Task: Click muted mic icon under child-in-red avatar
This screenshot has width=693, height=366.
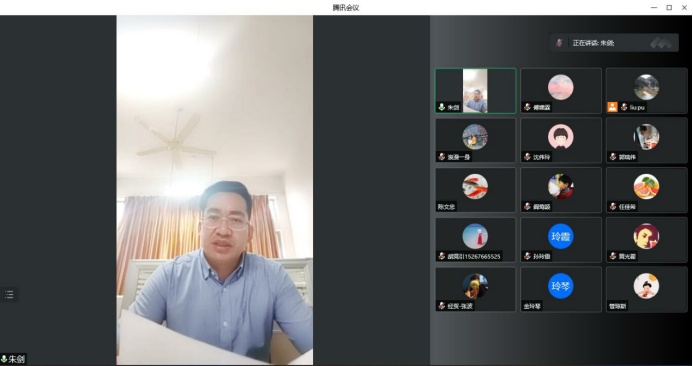Action: 527,206
